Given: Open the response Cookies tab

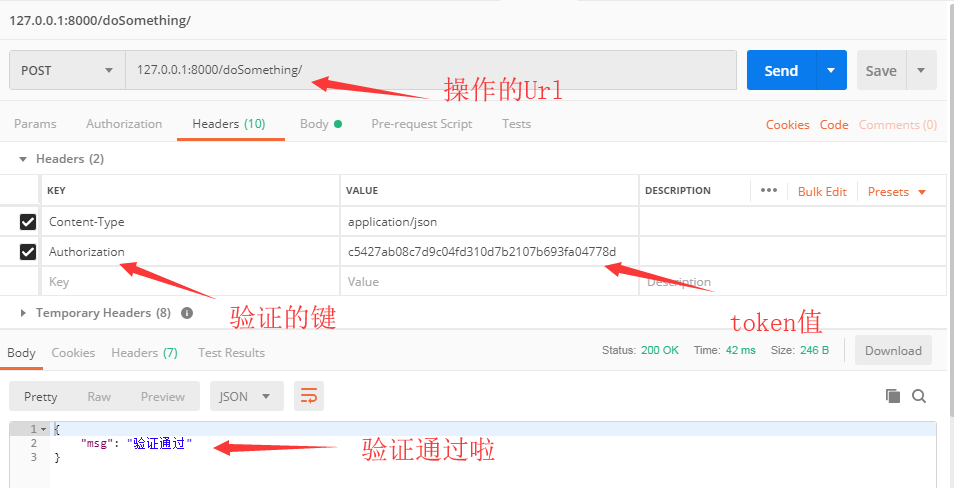Looking at the screenshot, I should coord(73,353).
